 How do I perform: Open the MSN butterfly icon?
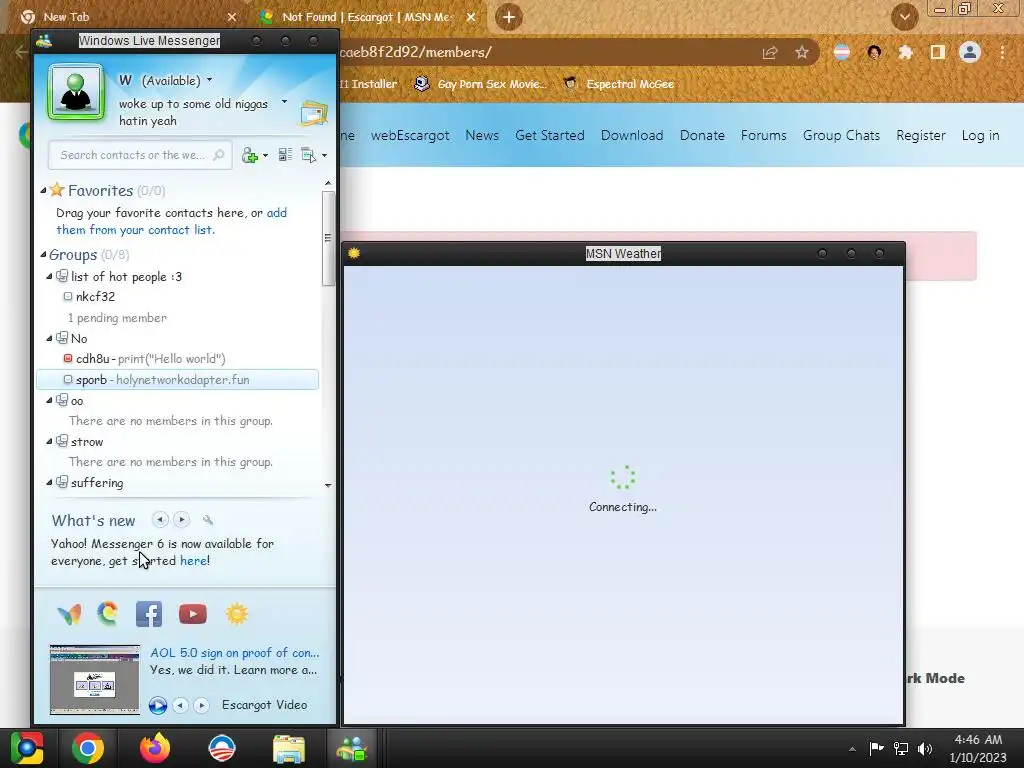pyautogui.click(x=70, y=614)
